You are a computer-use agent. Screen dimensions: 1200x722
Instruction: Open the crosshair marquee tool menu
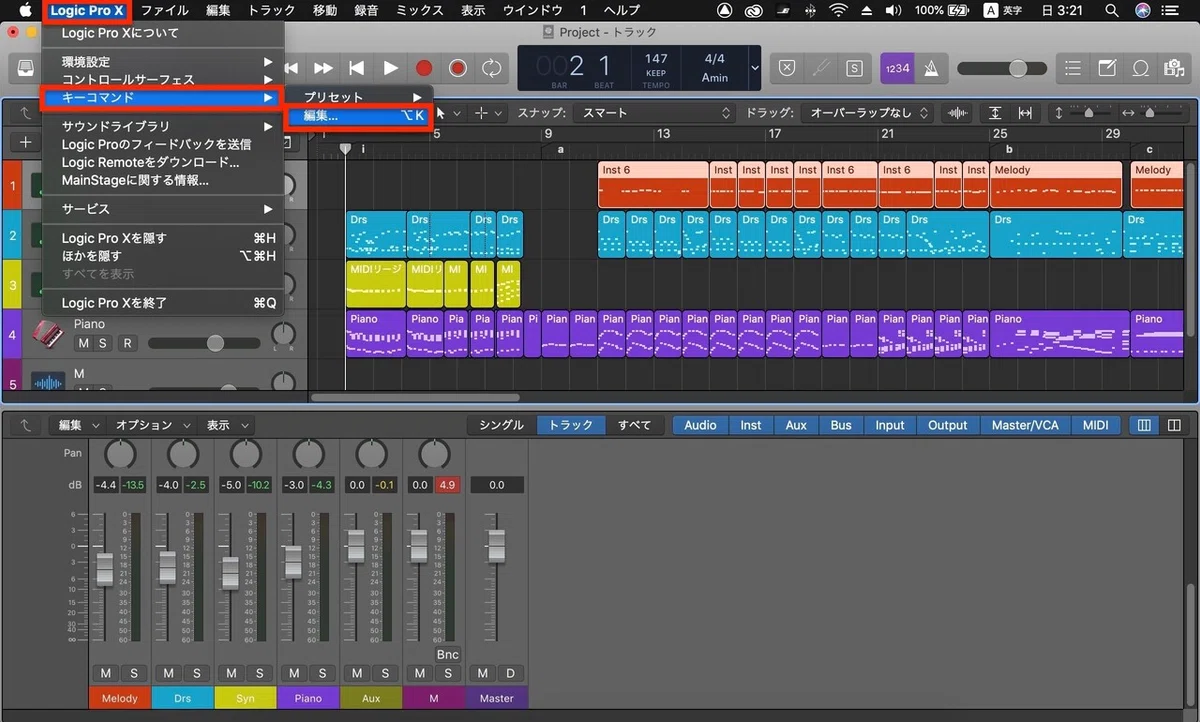488,113
